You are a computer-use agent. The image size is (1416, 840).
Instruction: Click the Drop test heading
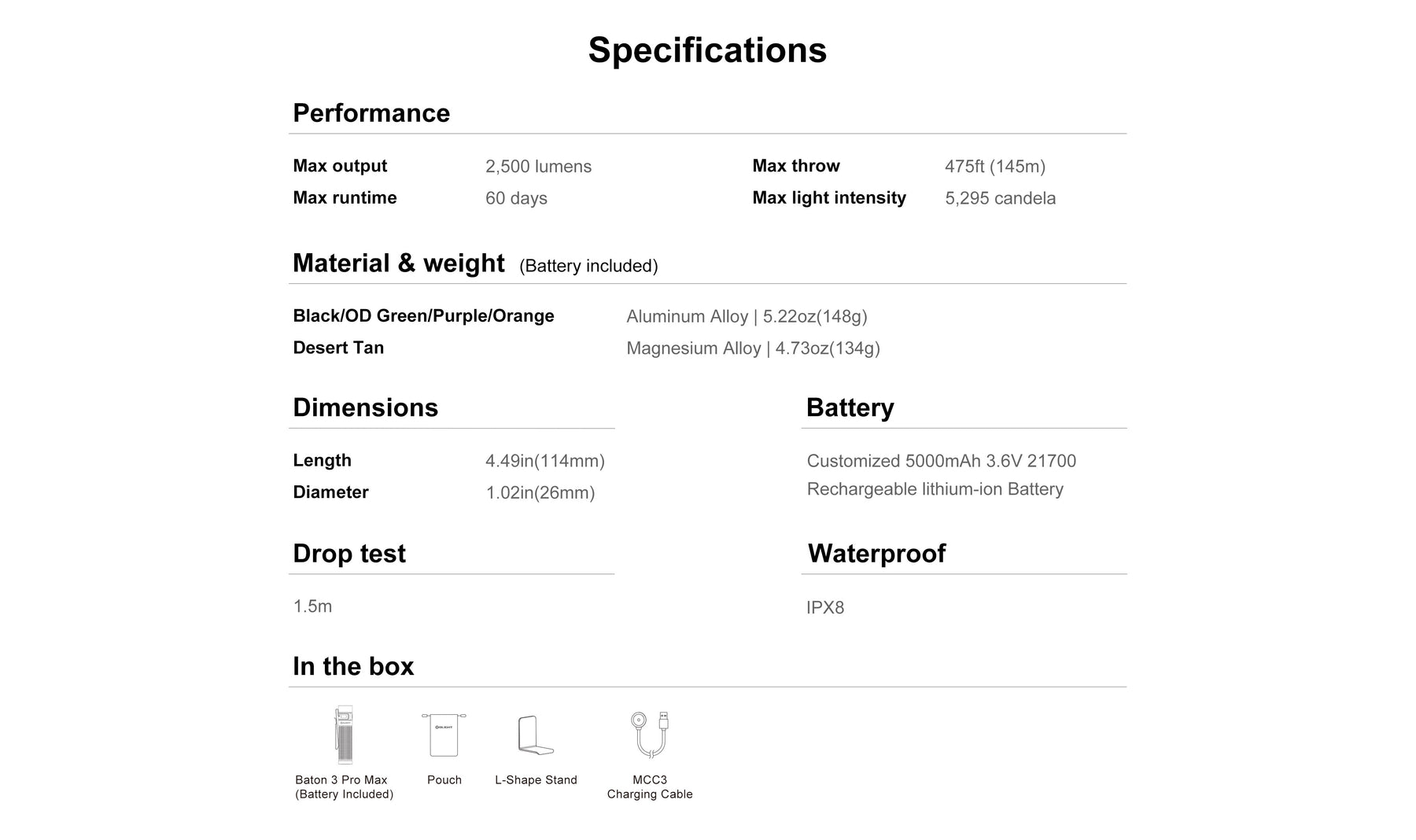tap(349, 554)
